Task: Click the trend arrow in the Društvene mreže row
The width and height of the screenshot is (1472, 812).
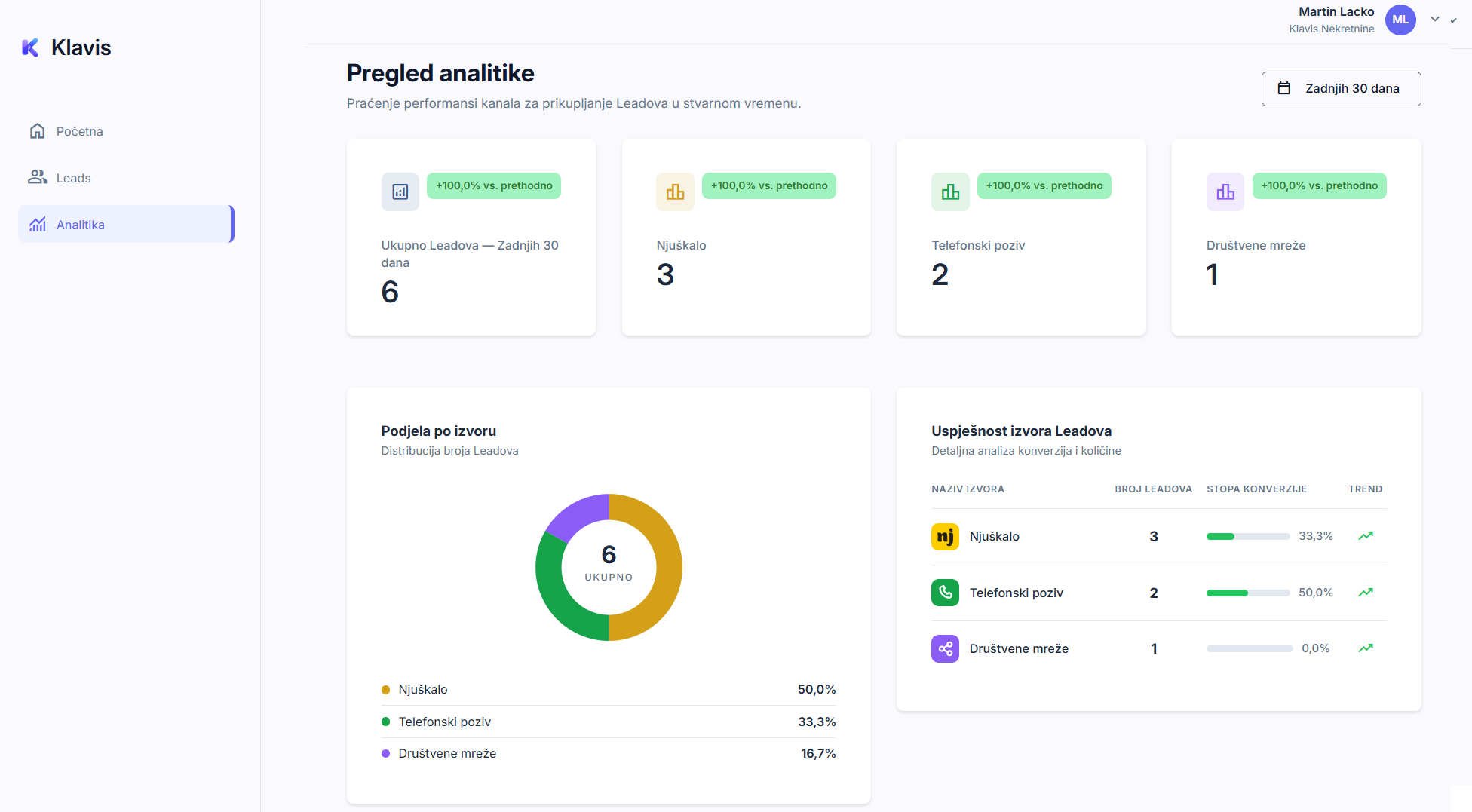Action: pos(1366,648)
